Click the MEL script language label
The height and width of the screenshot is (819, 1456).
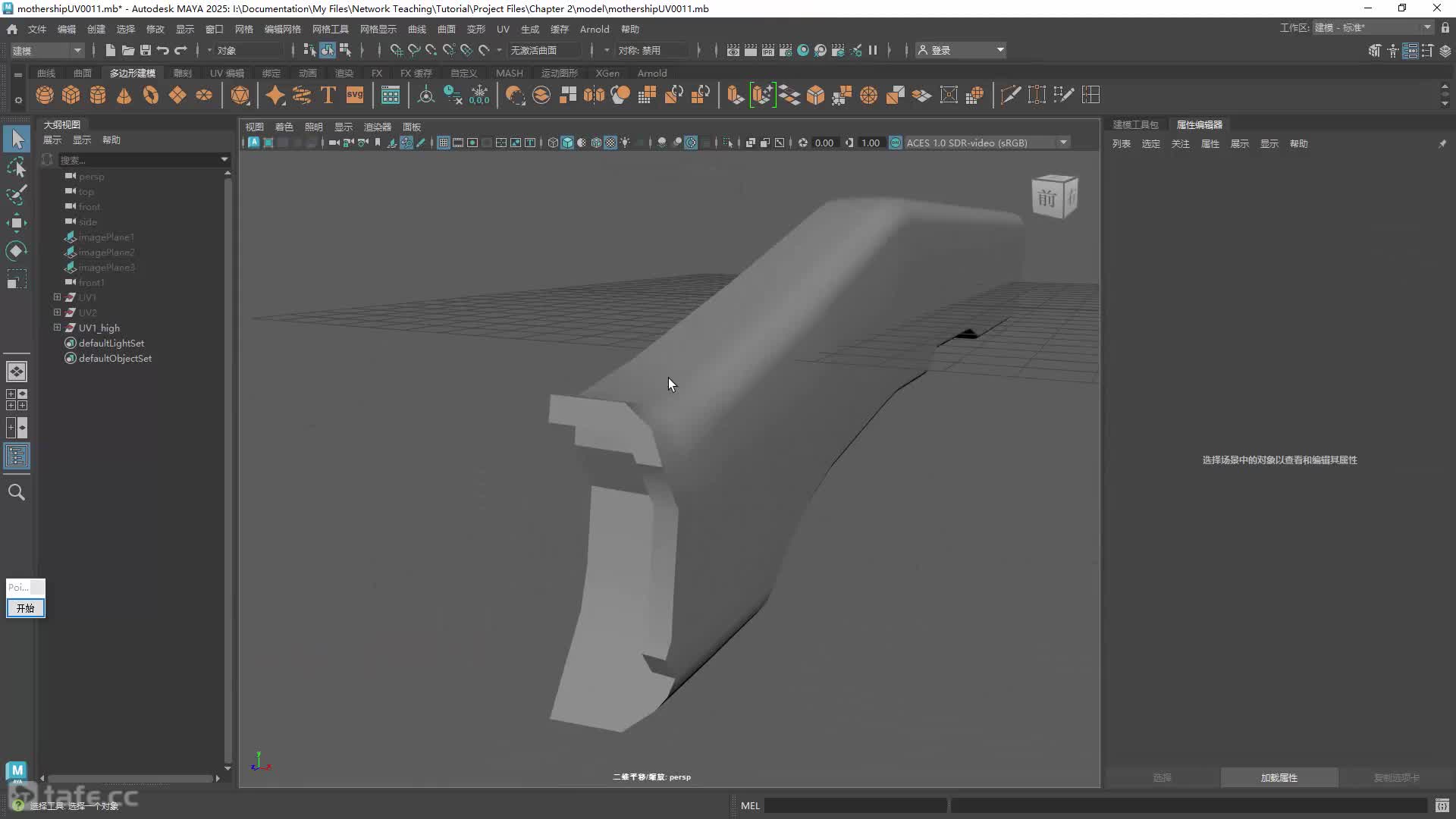coord(750,805)
